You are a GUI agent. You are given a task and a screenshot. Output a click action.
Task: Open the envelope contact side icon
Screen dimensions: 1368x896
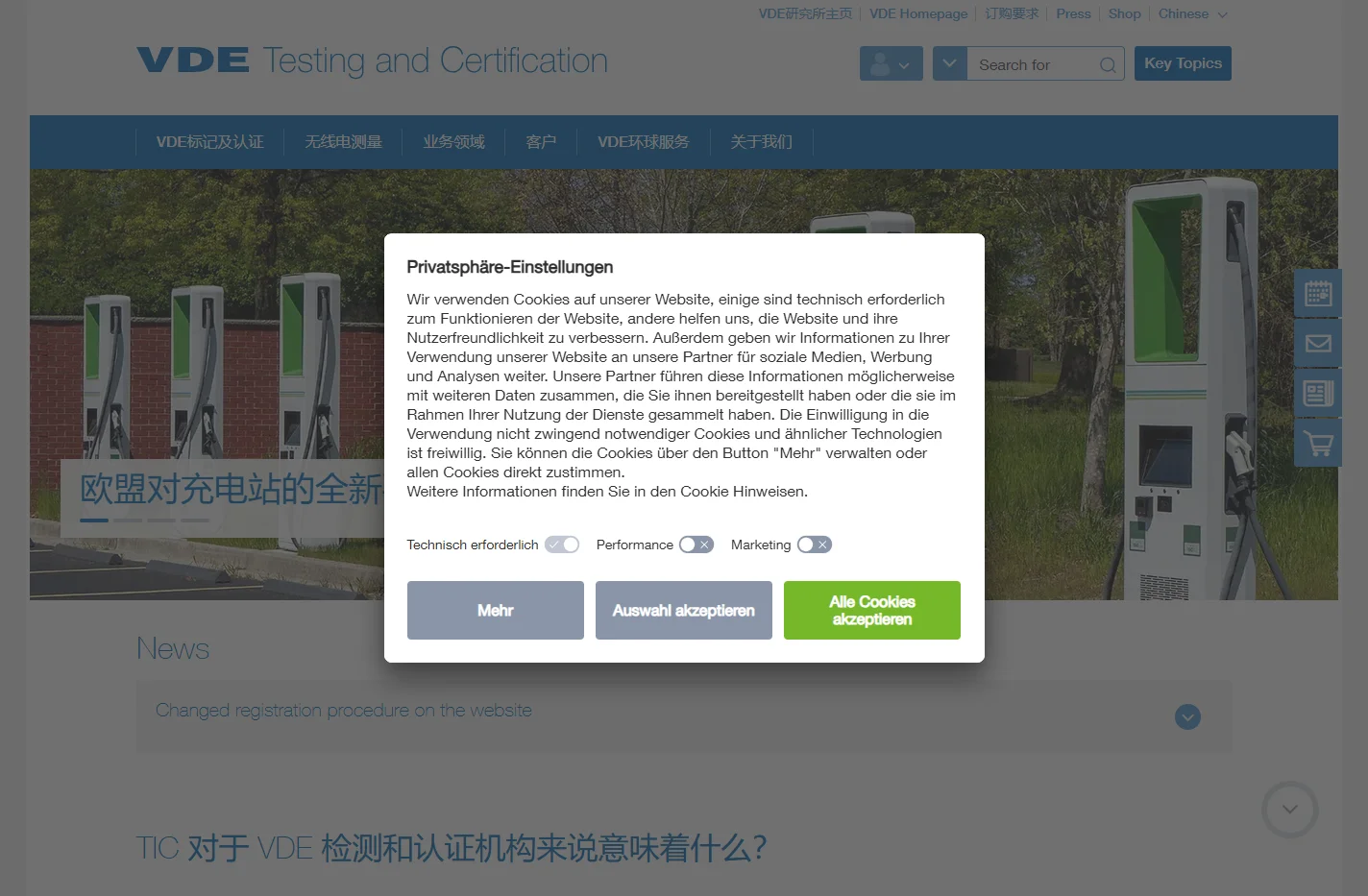click(1318, 343)
